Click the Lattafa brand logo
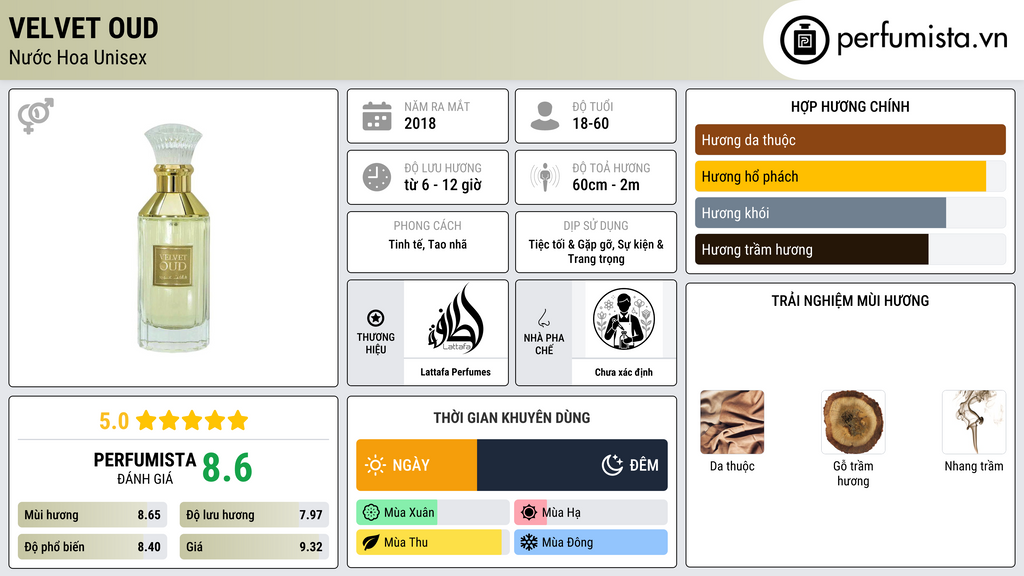 point(456,319)
